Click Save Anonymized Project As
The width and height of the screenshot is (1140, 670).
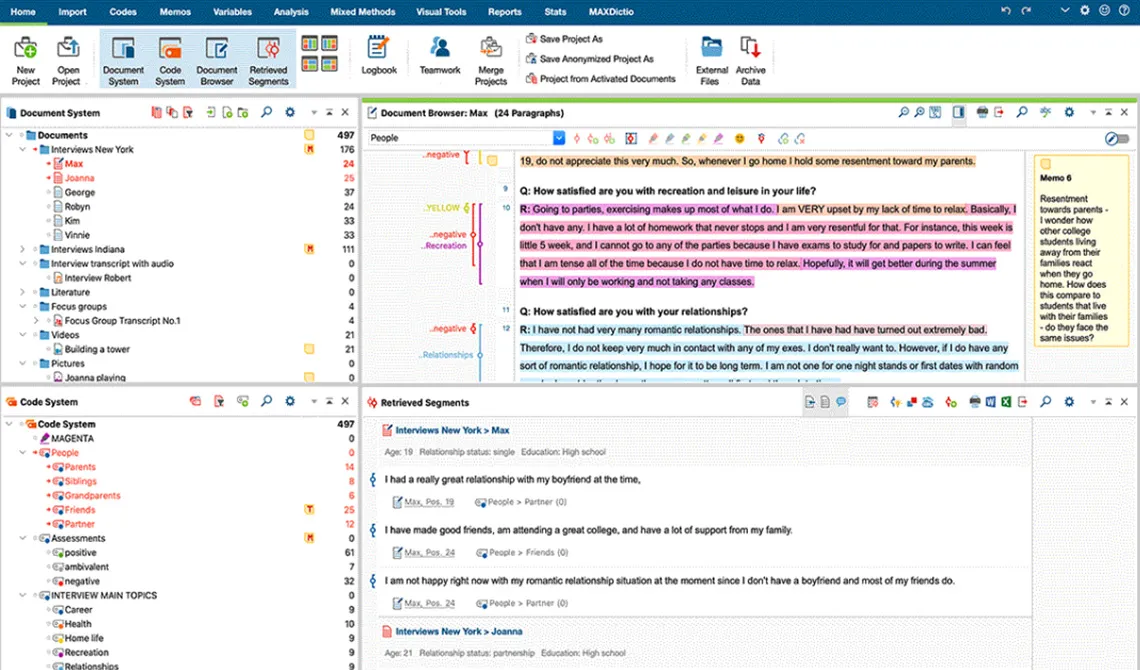[590, 59]
